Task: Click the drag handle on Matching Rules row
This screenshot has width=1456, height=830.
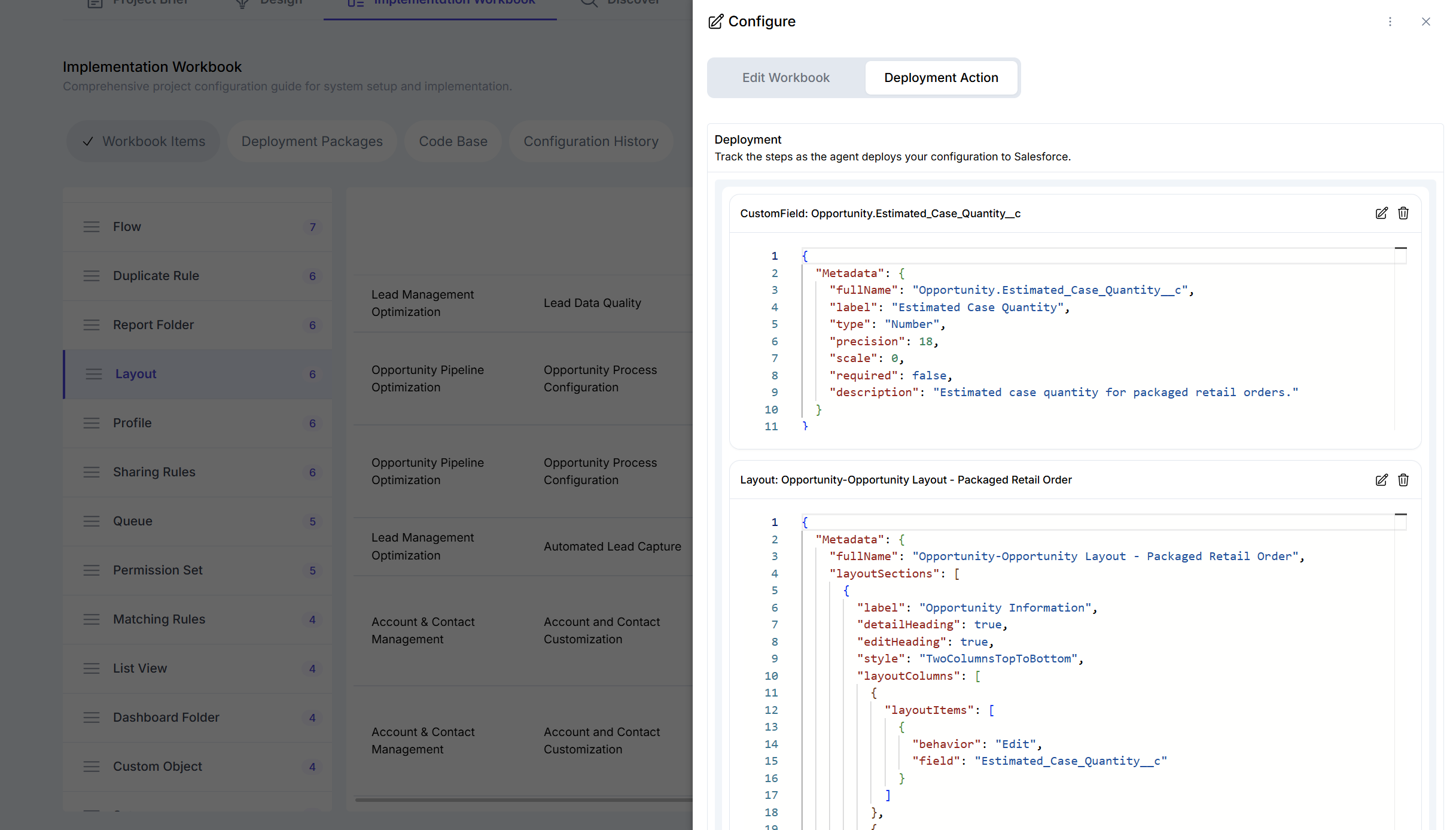Action: (92, 619)
